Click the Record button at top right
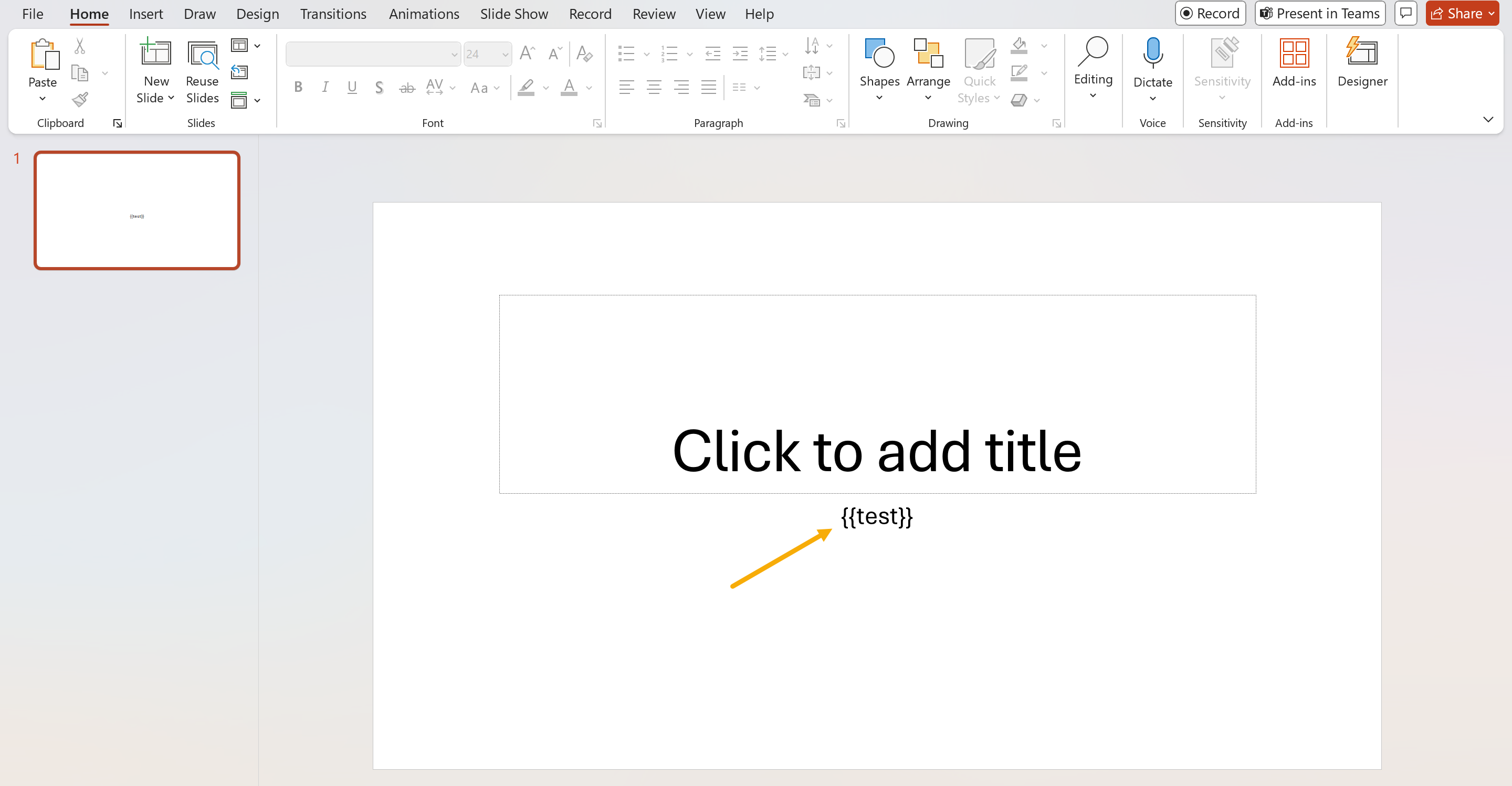Image resolution: width=1512 pixels, height=786 pixels. (1210, 14)
